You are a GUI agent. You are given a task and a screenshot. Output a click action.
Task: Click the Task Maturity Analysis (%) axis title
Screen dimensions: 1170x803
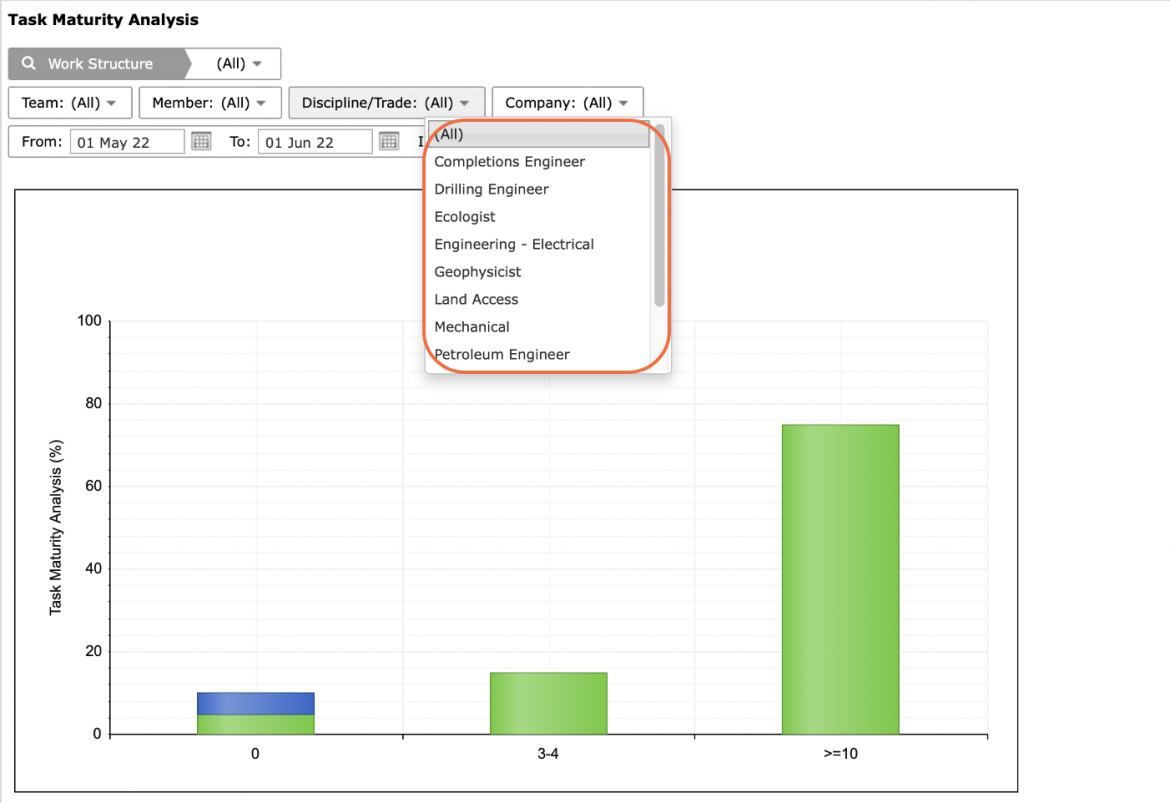56,528
